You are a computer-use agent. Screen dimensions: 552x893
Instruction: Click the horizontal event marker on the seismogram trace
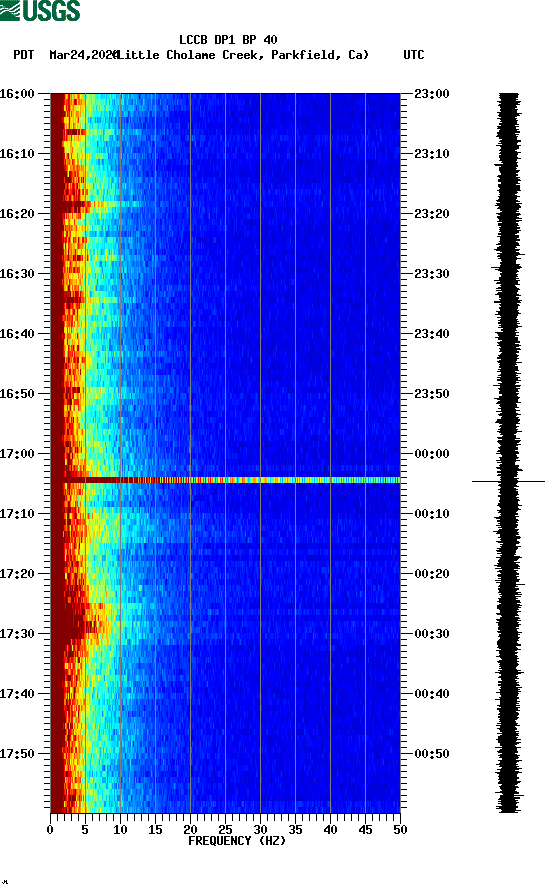coord(508,481)
